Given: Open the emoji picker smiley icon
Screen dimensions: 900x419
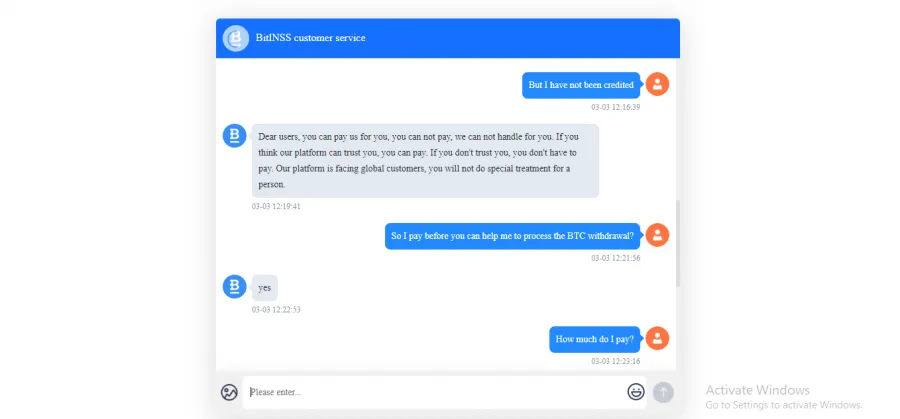Looking at the screenshot, I should point(635,393).
